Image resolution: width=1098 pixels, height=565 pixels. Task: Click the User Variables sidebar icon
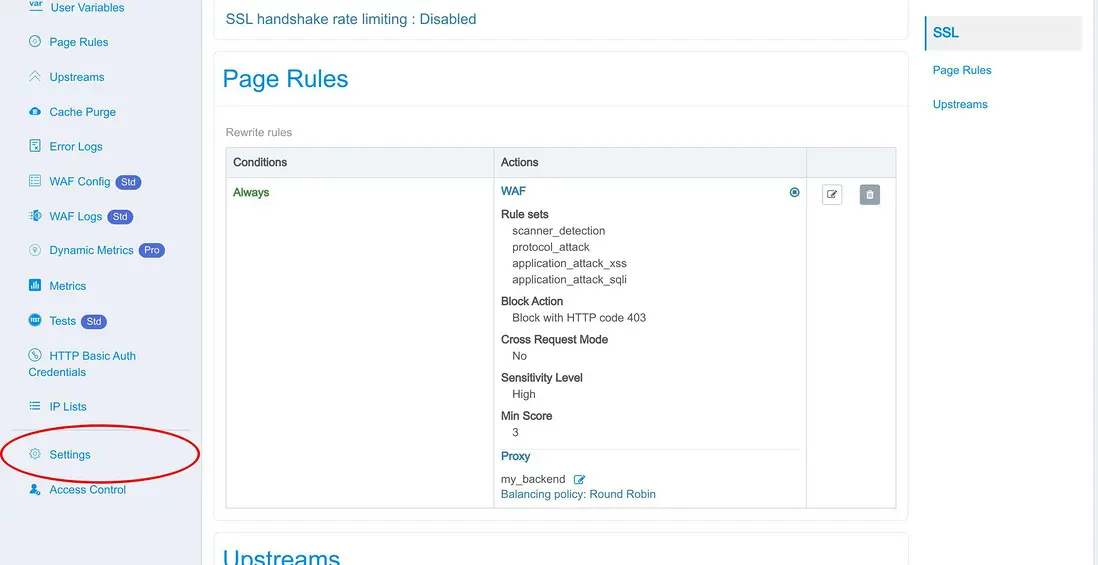pos(35,6)
